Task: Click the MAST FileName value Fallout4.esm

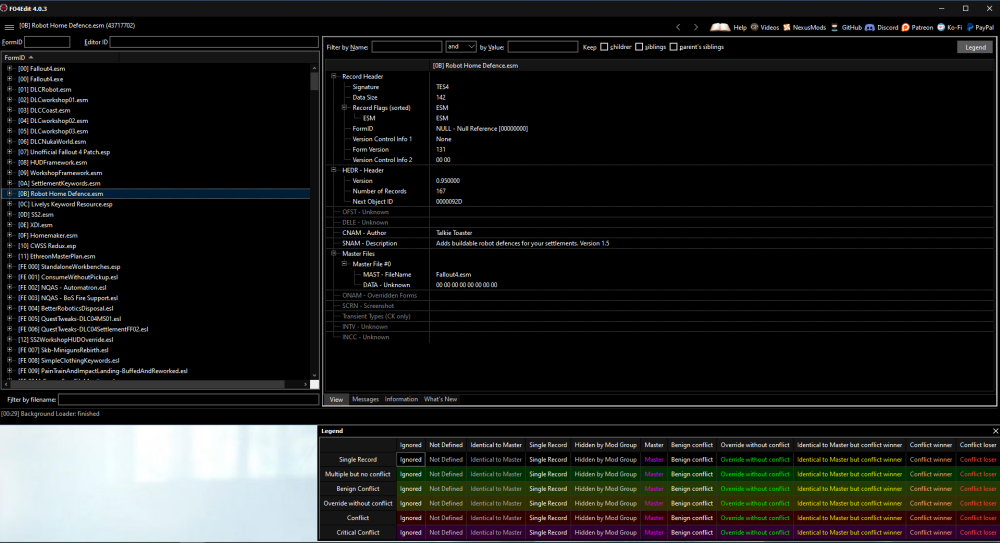Action: click(453, 274)
